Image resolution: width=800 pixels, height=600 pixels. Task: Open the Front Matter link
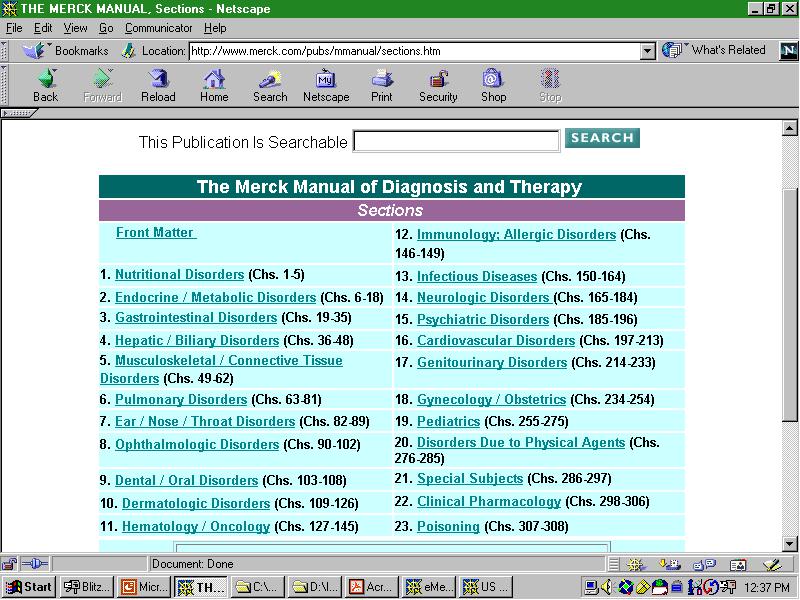(155, 233)
